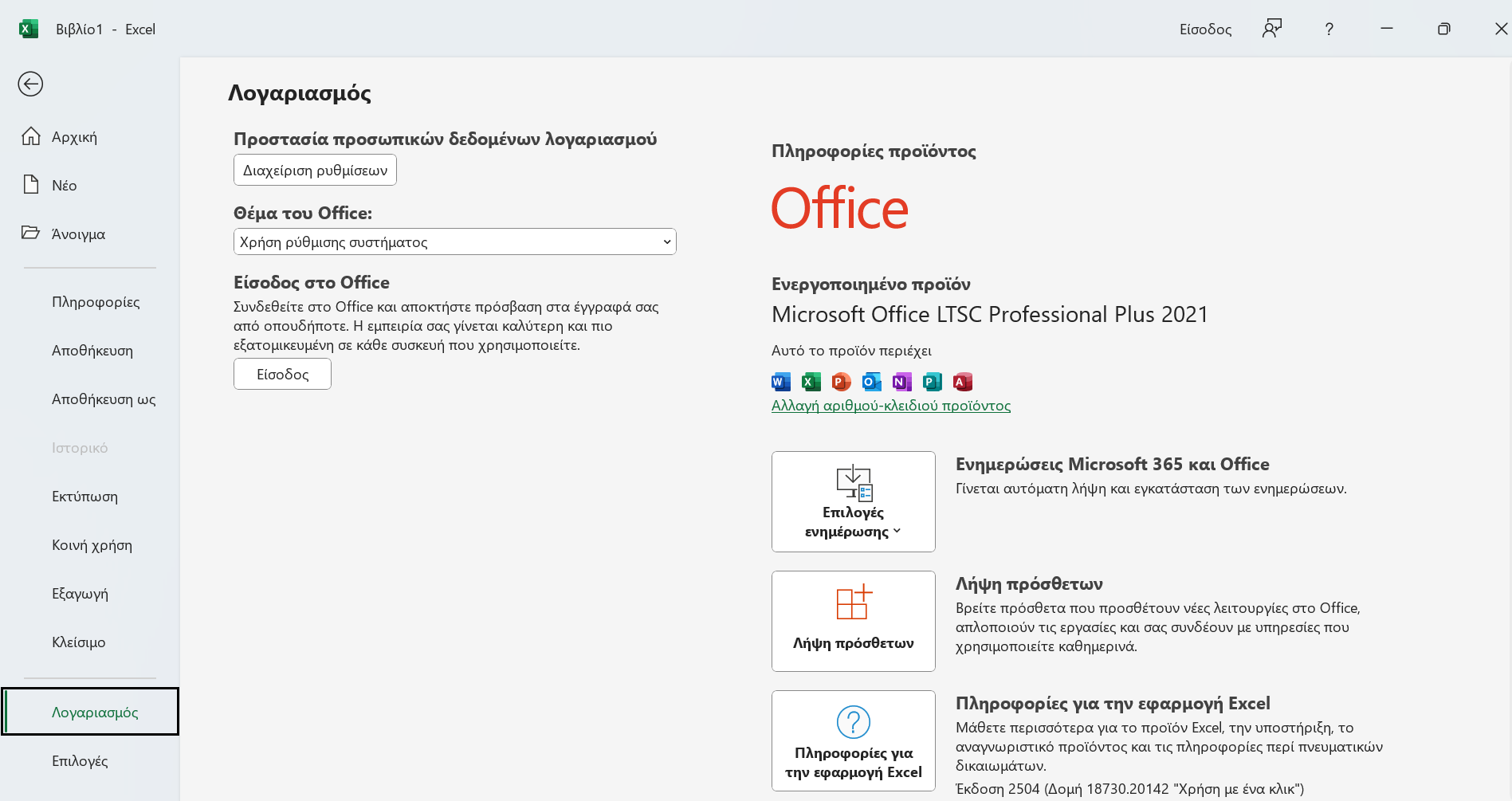Click the Excel logo in title bar

[29, 29]
